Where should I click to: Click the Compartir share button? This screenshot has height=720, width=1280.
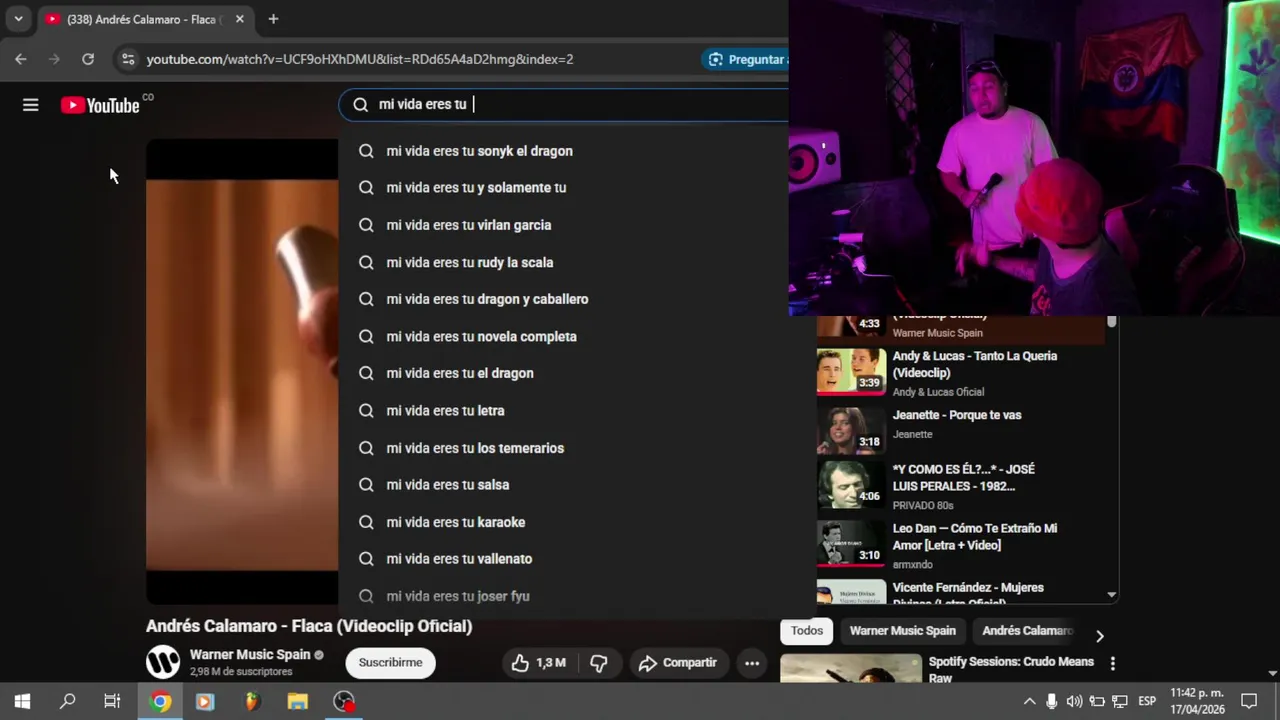click(678, 662)
